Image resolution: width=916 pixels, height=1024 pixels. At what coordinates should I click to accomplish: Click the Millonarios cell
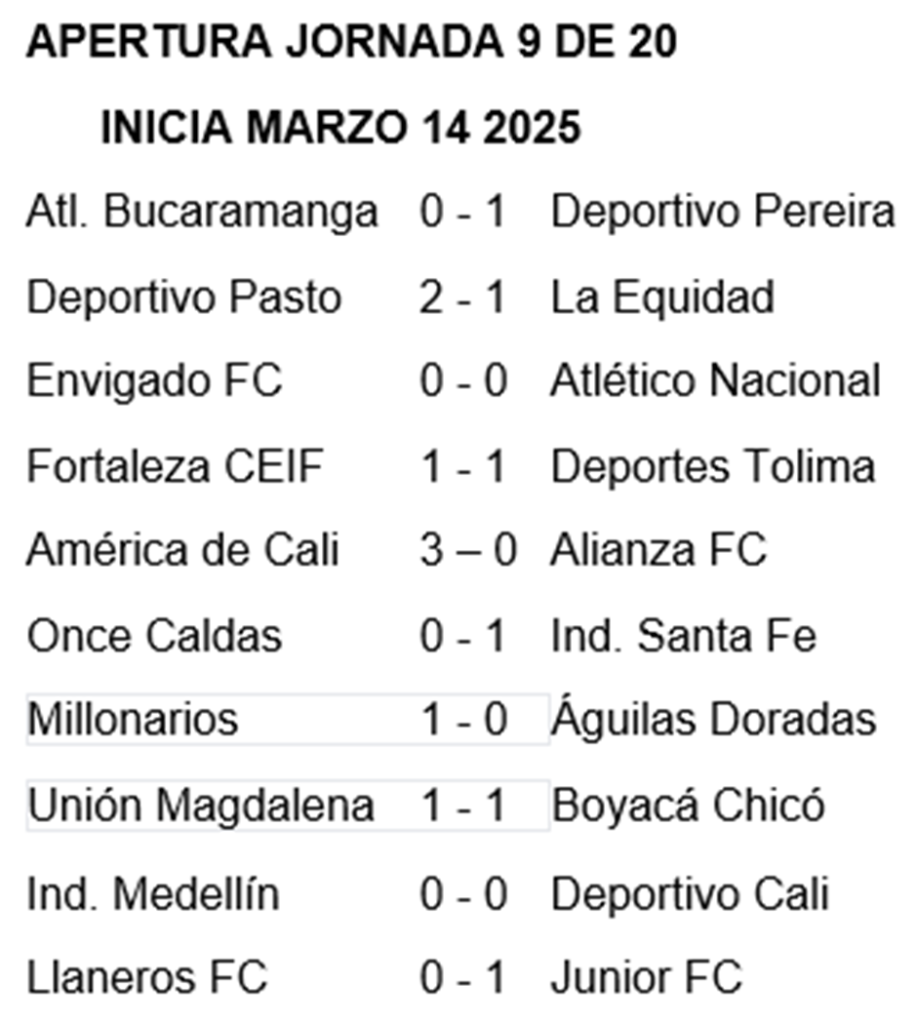[x=288, y=719]
